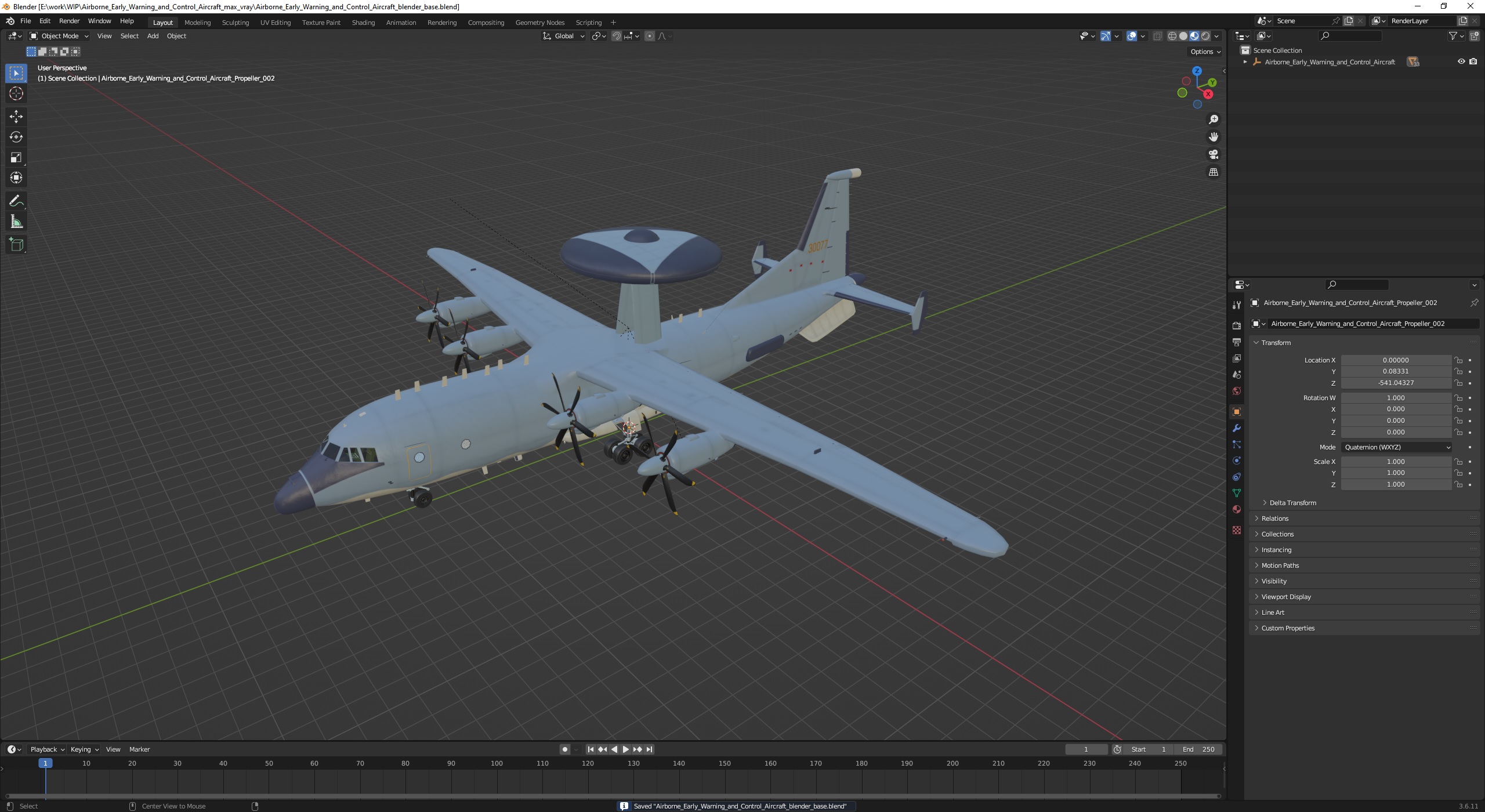Open the Marker menu in timeline

[x=139, y=749]
